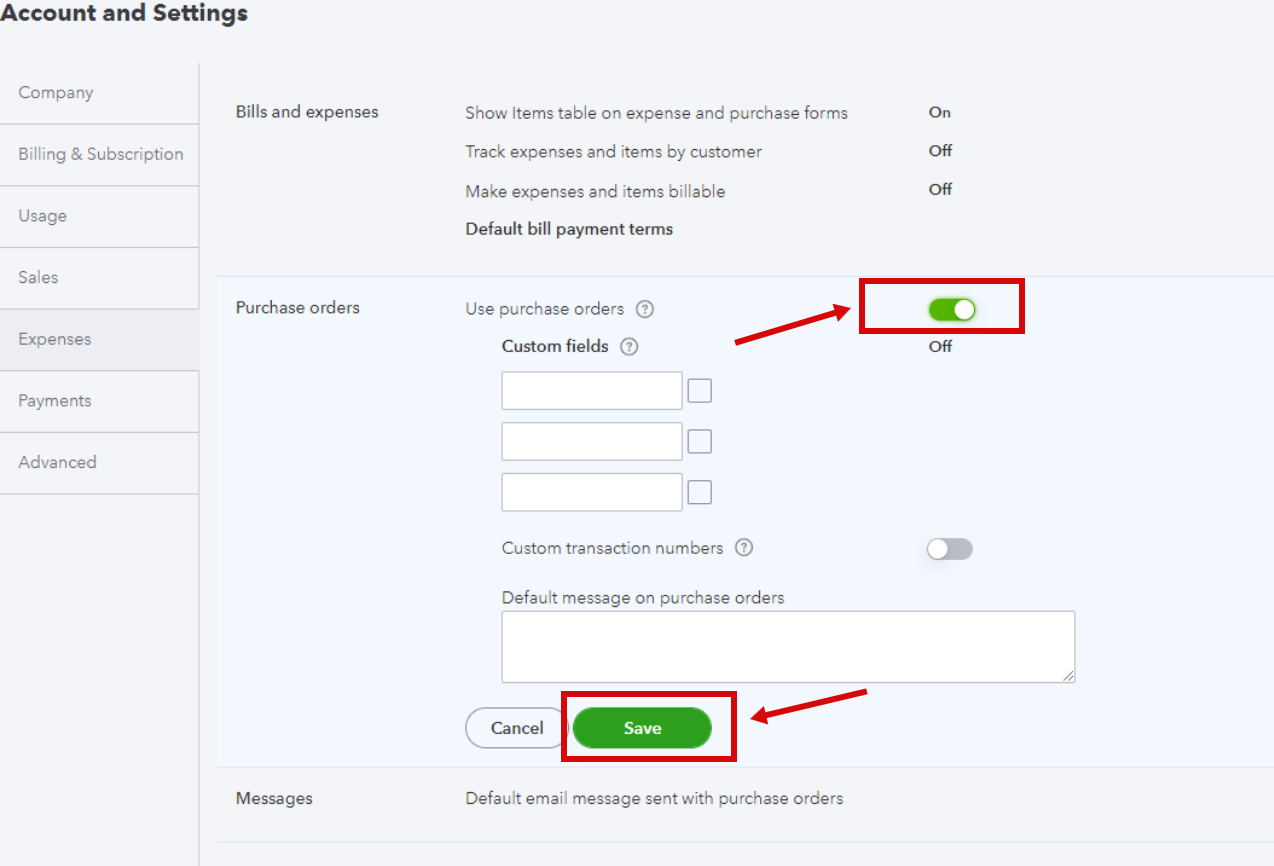The image size is (1274, 866).
Task: Click the Default message on purchase orders textarea
Action: 788,647
